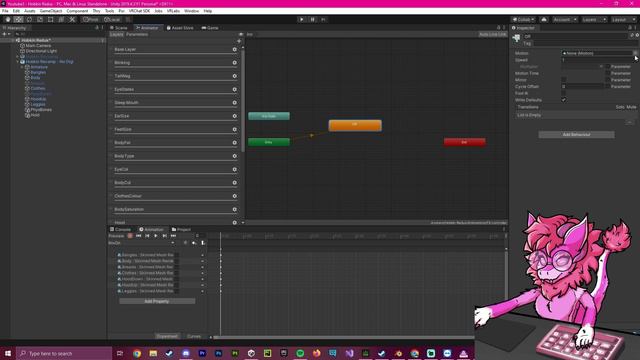Open the GameObject menu
640x360 pixels.
coord(51,11)
